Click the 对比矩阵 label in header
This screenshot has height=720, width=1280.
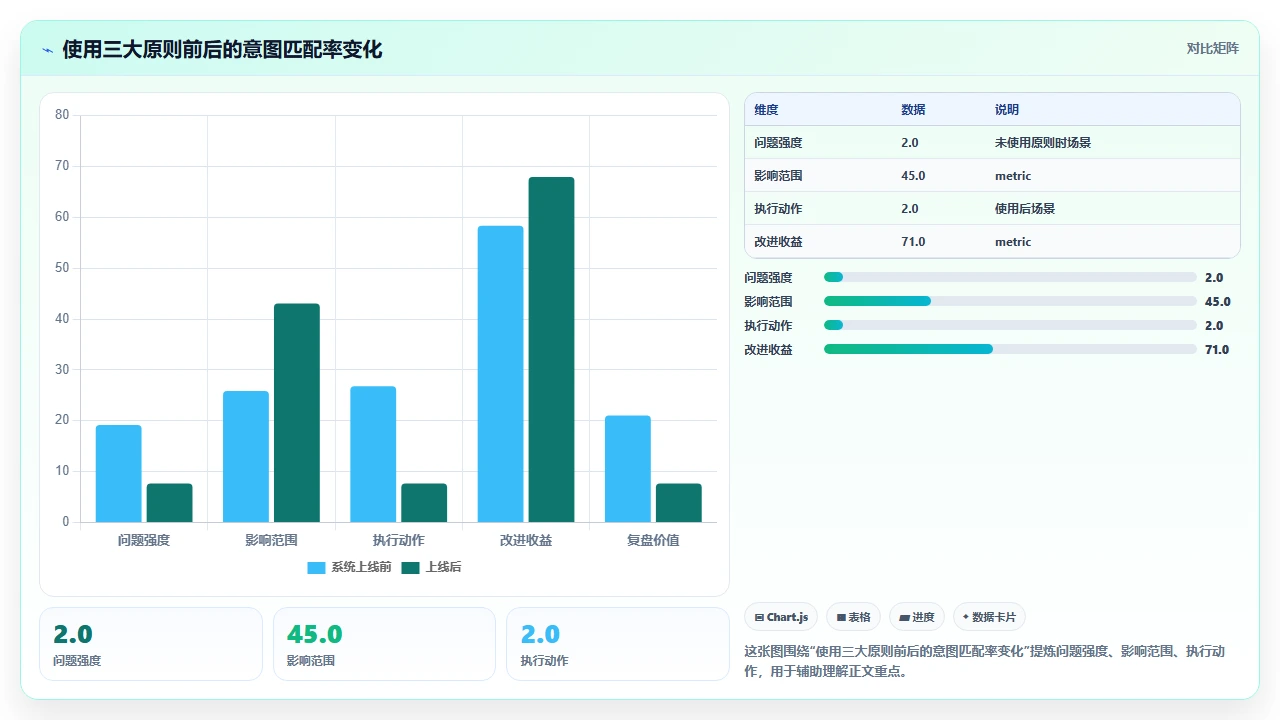point(1212,48)
